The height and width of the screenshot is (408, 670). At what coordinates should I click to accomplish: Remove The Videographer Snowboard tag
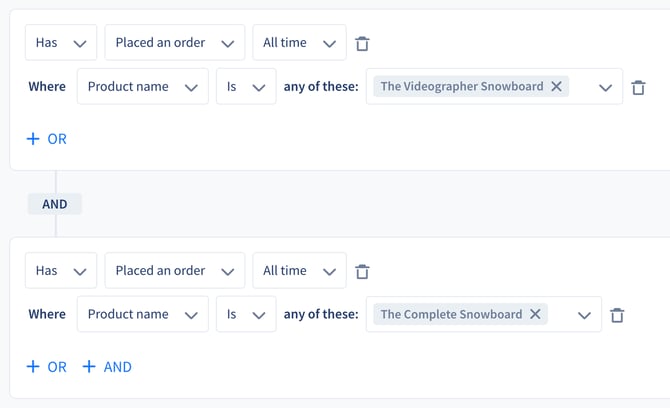click(x=556, y=86)
